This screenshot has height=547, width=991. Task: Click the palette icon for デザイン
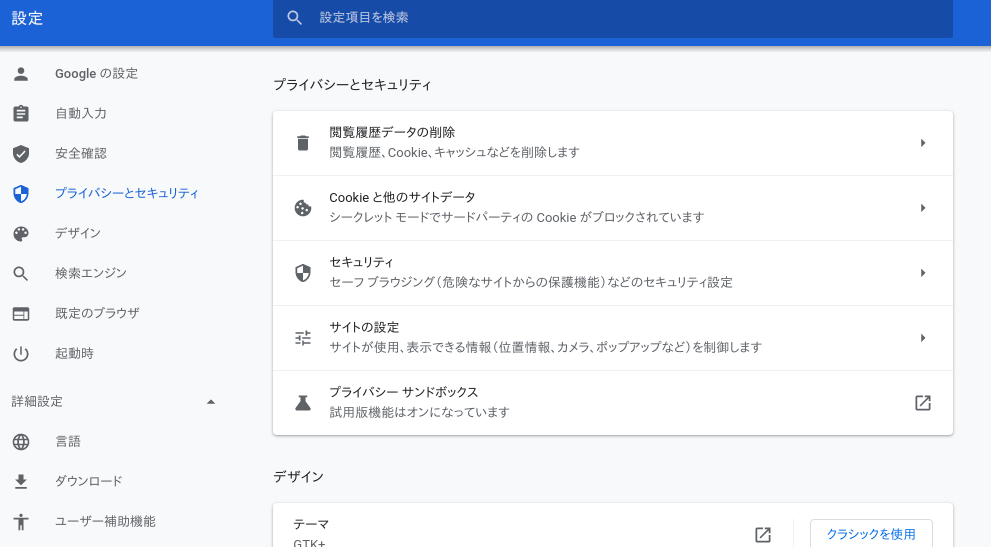click(x=21, y=234)
